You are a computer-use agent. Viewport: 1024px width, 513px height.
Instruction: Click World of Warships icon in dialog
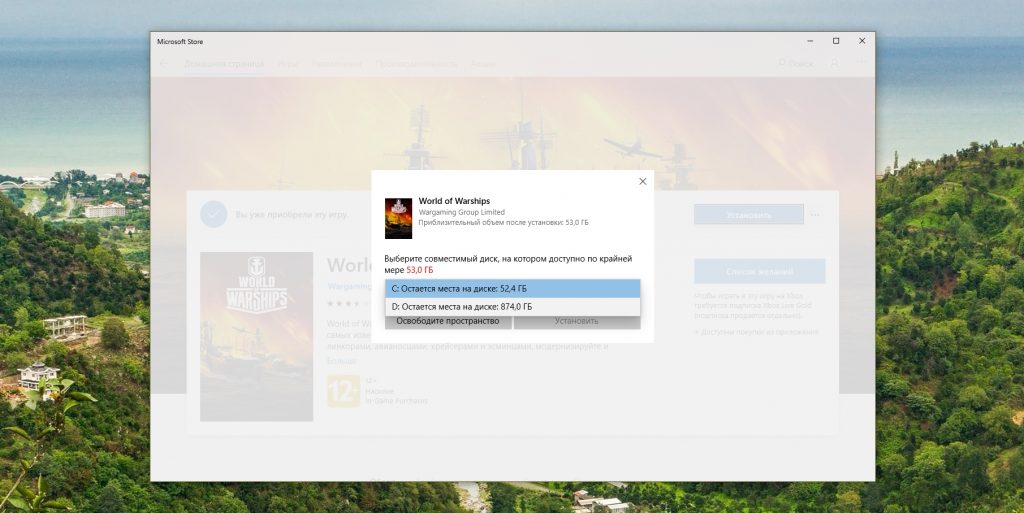click(x=398, y=218)
